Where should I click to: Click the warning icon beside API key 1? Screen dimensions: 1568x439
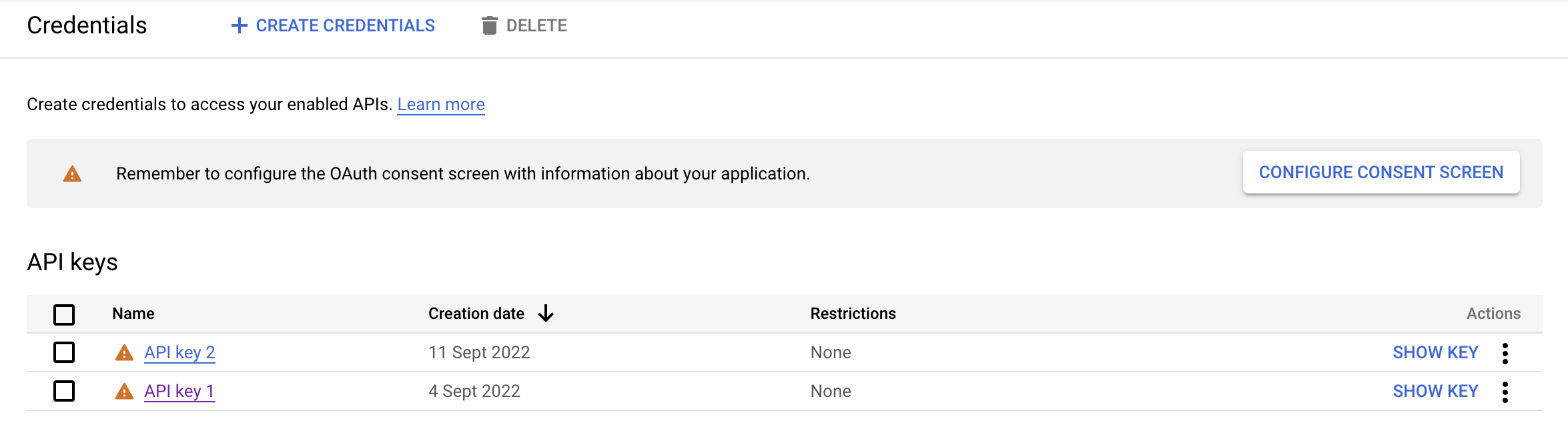(123, 392)
